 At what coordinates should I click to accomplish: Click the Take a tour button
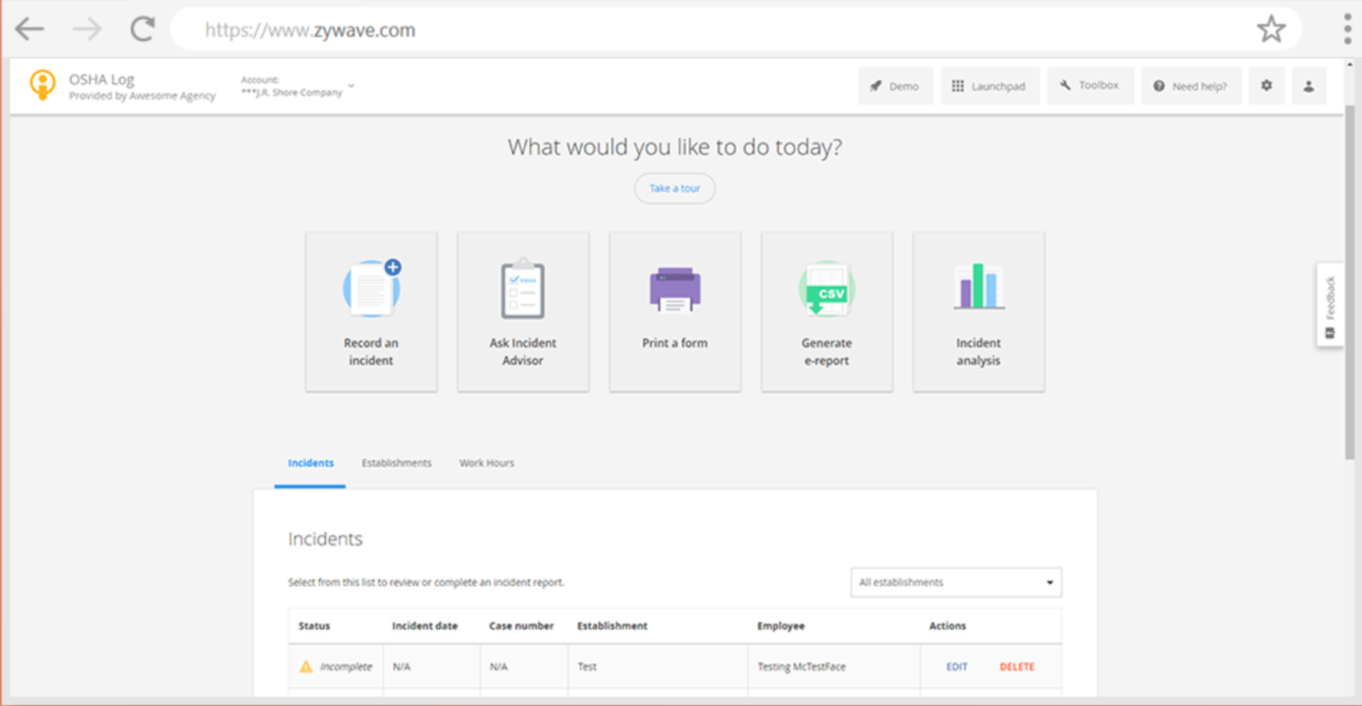[x=674, y=188]
